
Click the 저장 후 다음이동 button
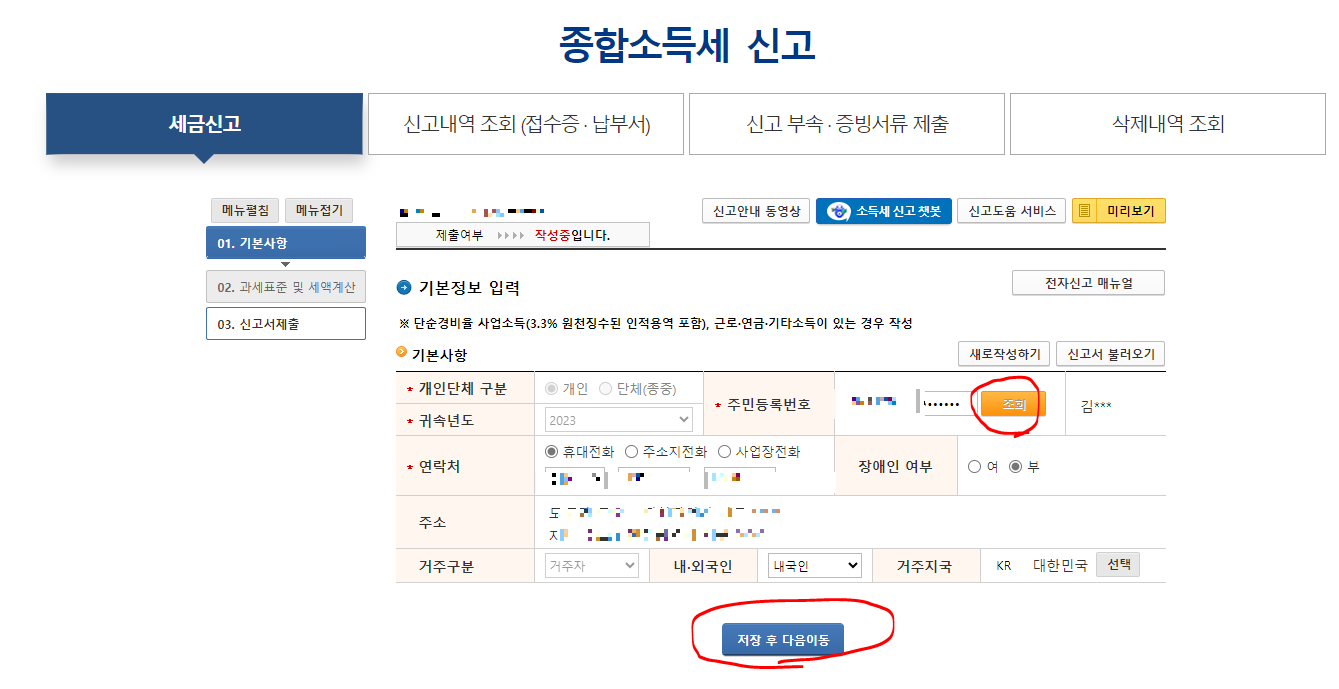pyautogui.click(x=783, y=639)
